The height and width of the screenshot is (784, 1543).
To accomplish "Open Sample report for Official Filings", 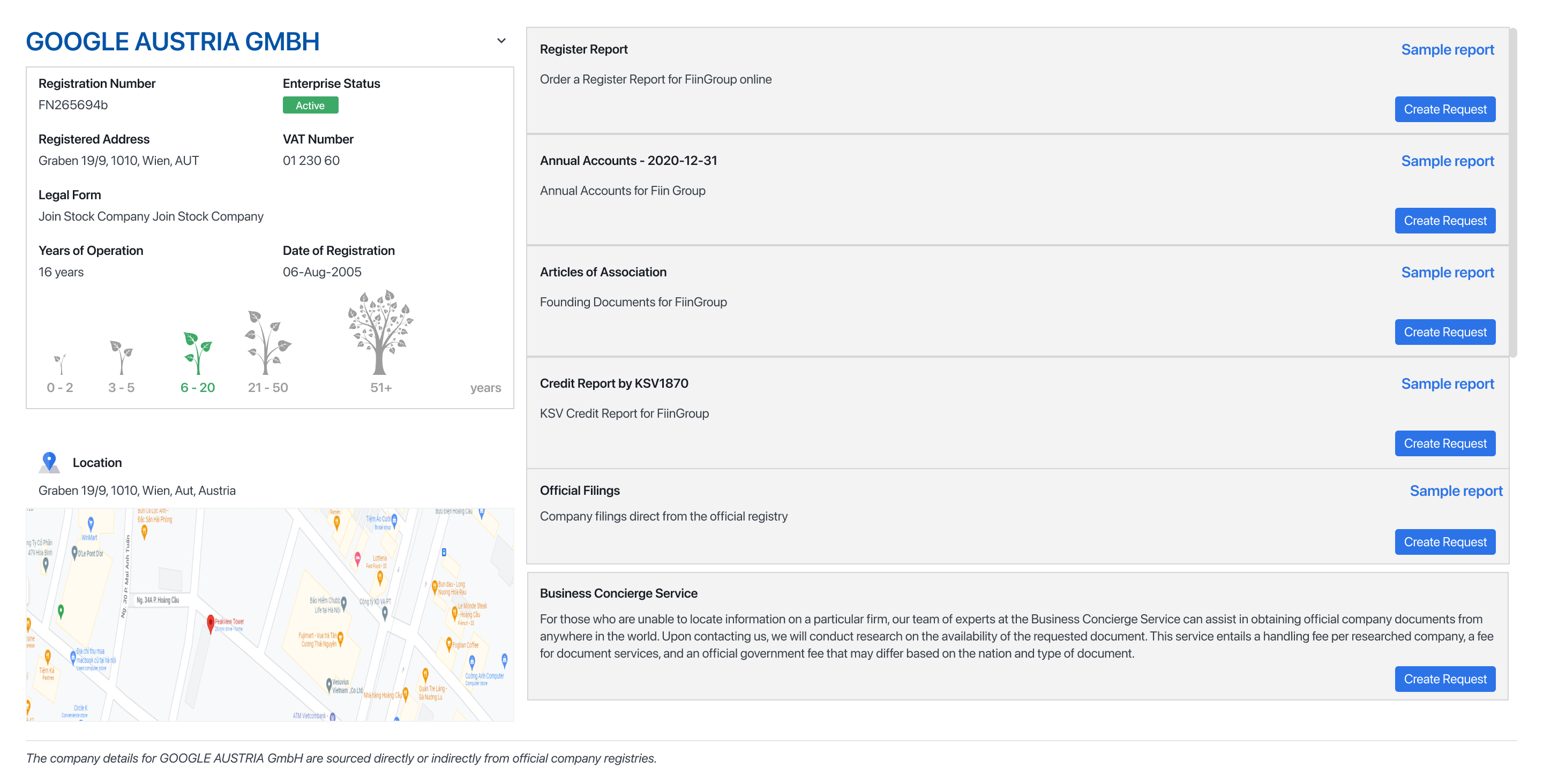I will coord(1455,491).
